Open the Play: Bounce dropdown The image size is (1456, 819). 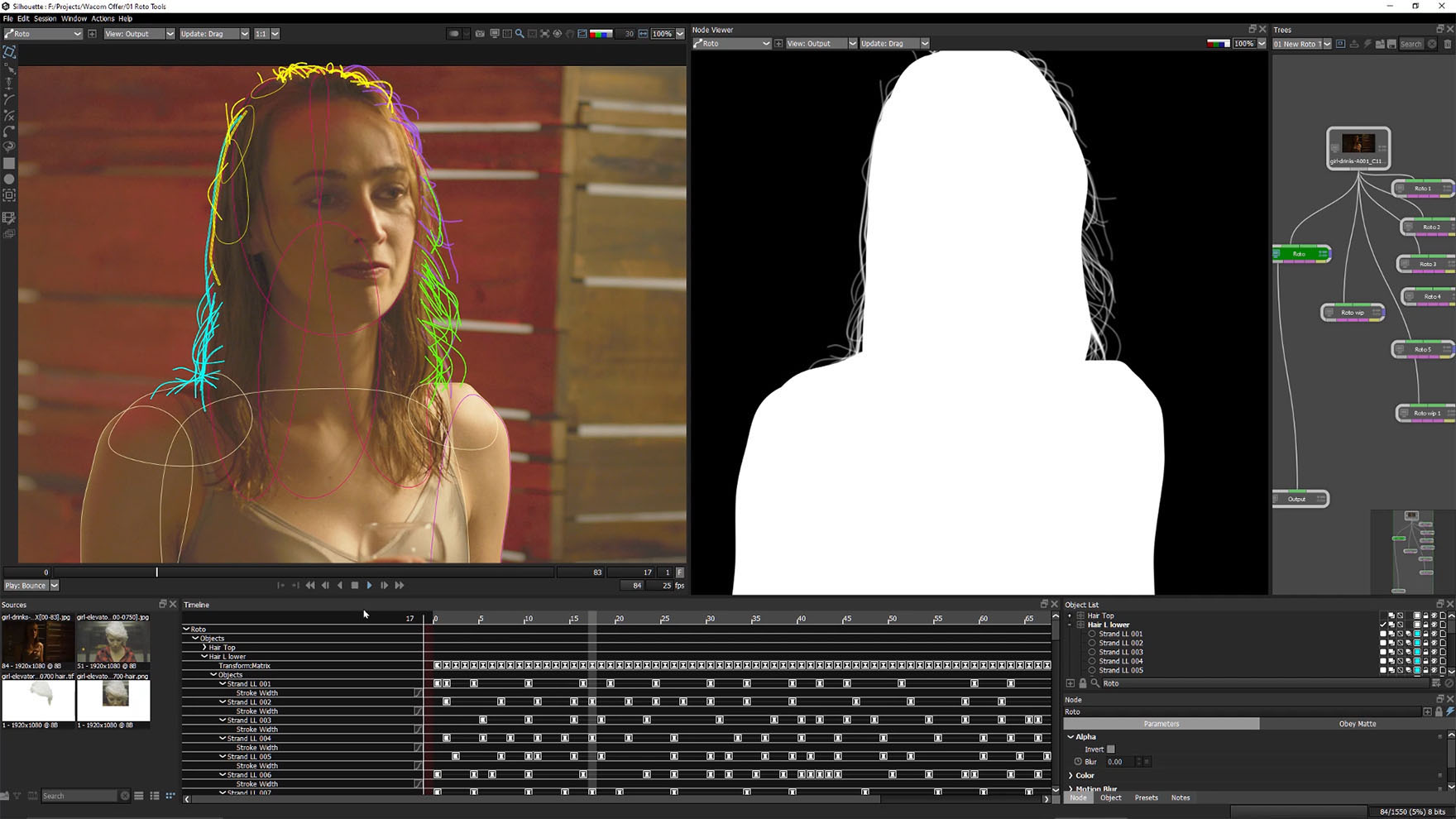(31, 586)
